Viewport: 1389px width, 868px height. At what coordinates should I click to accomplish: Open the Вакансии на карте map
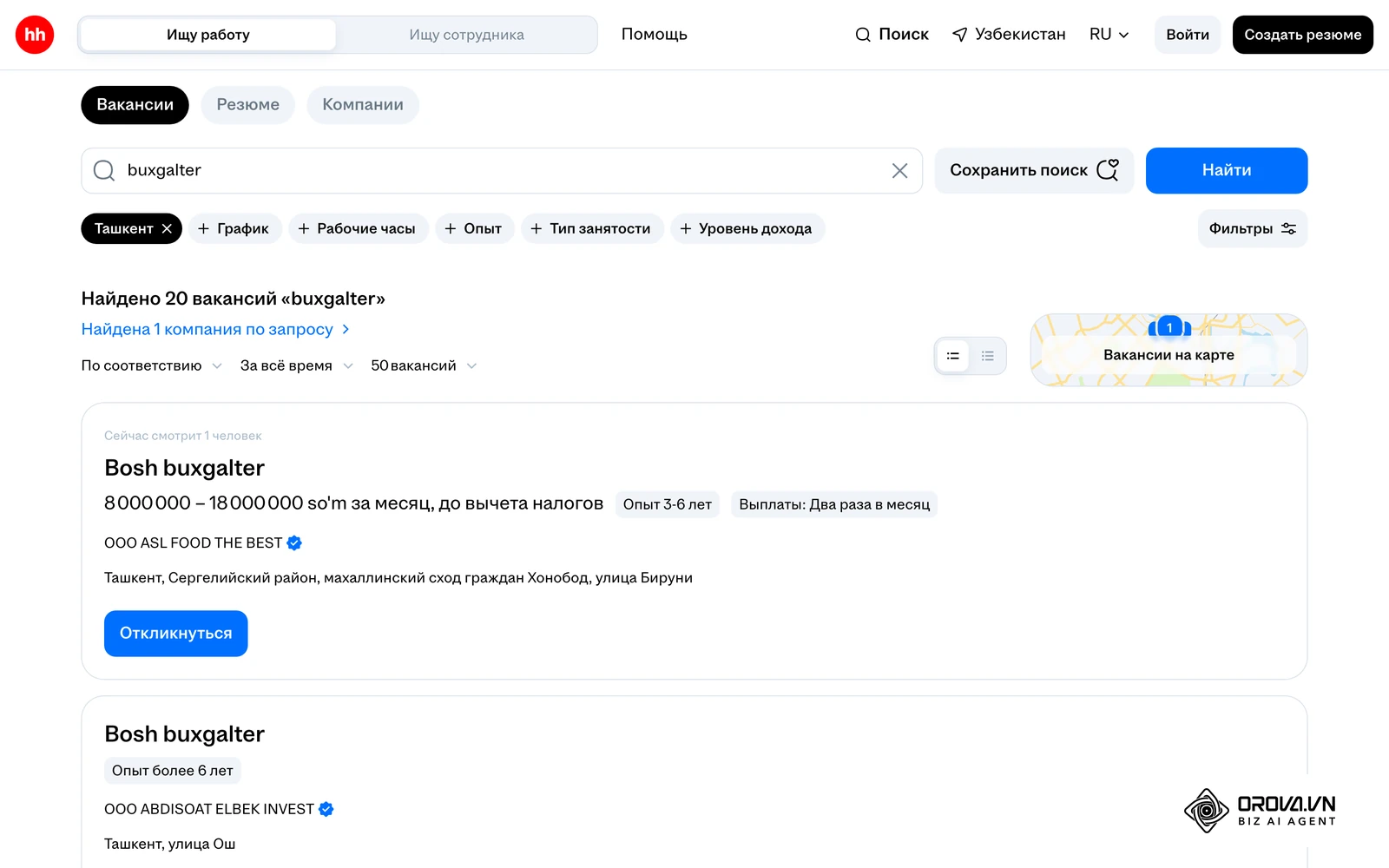[1168, 350]
